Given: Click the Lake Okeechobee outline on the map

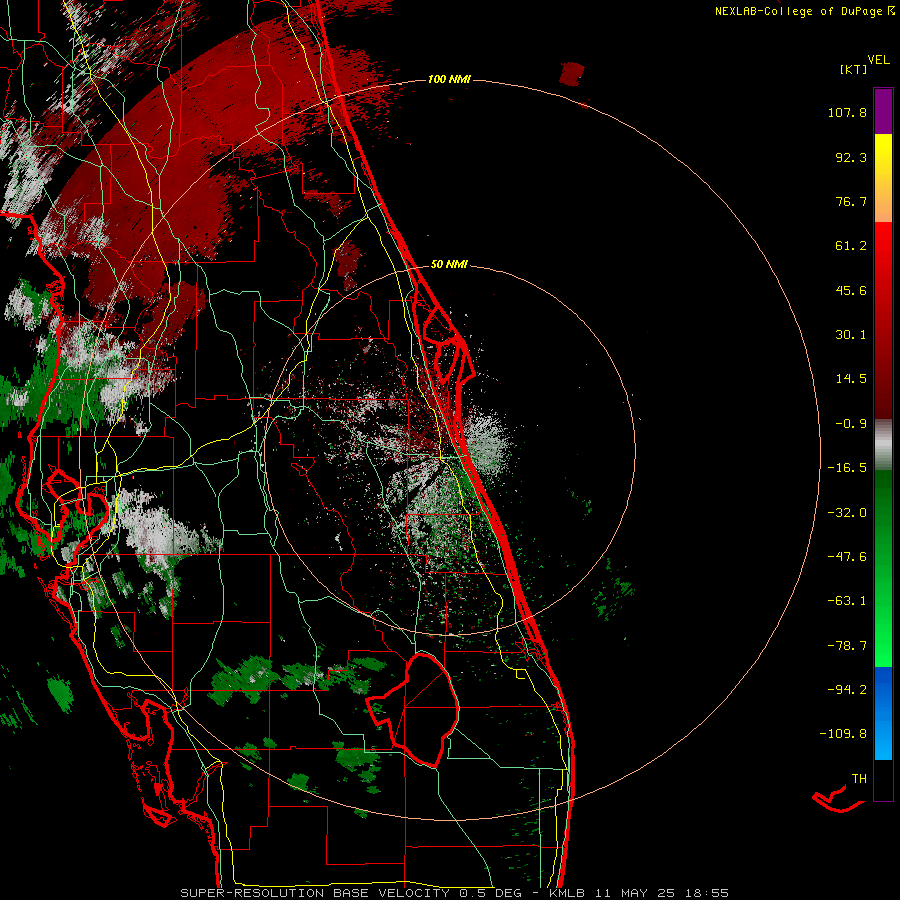Looking at the screenshot, I should pos(413,709).
